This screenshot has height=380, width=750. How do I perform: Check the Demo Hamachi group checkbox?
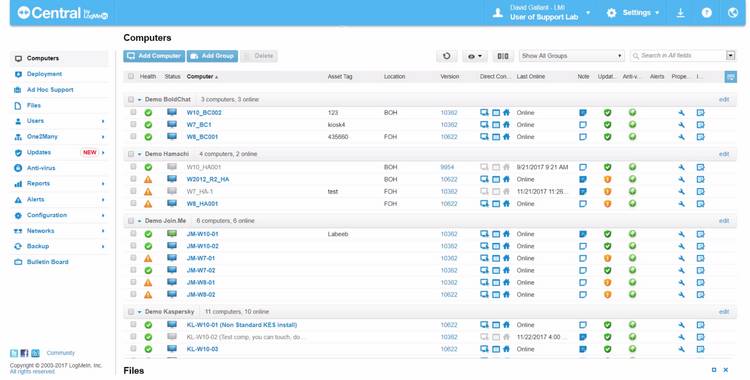[x=131, y=154]
